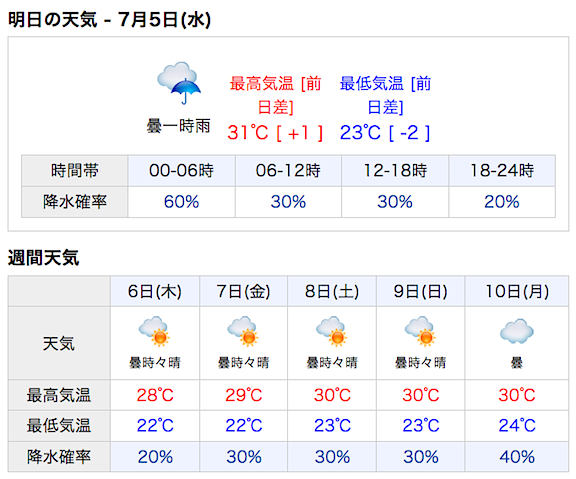This screenshot has width=576, height=479.
Task: Select the 12-18時 time slot header
Action: coord(395,171)
